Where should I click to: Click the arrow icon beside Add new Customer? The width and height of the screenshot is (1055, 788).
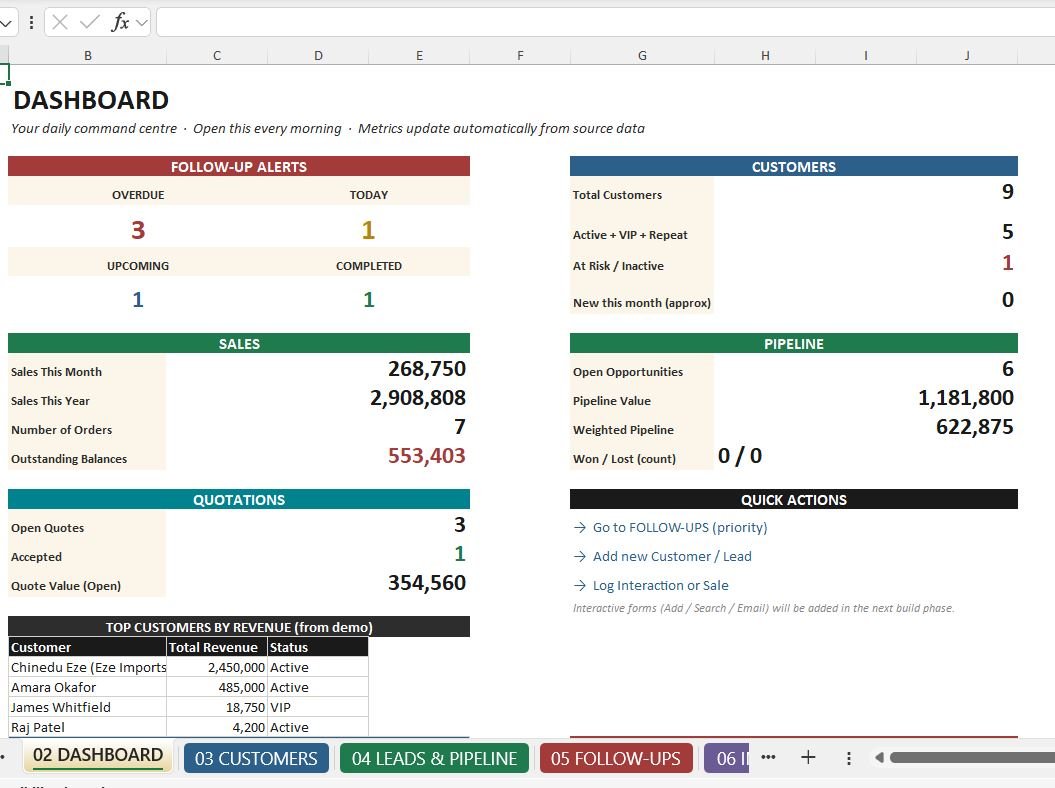click(580, 557)
